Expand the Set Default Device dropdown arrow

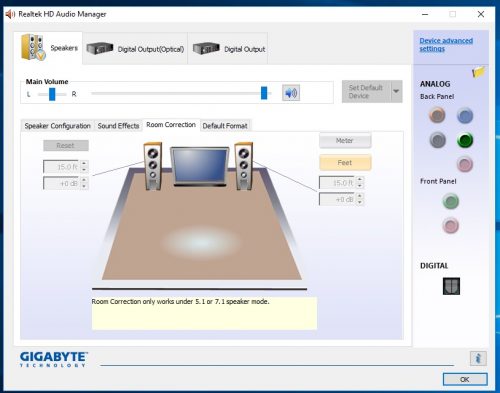[396, 91]
